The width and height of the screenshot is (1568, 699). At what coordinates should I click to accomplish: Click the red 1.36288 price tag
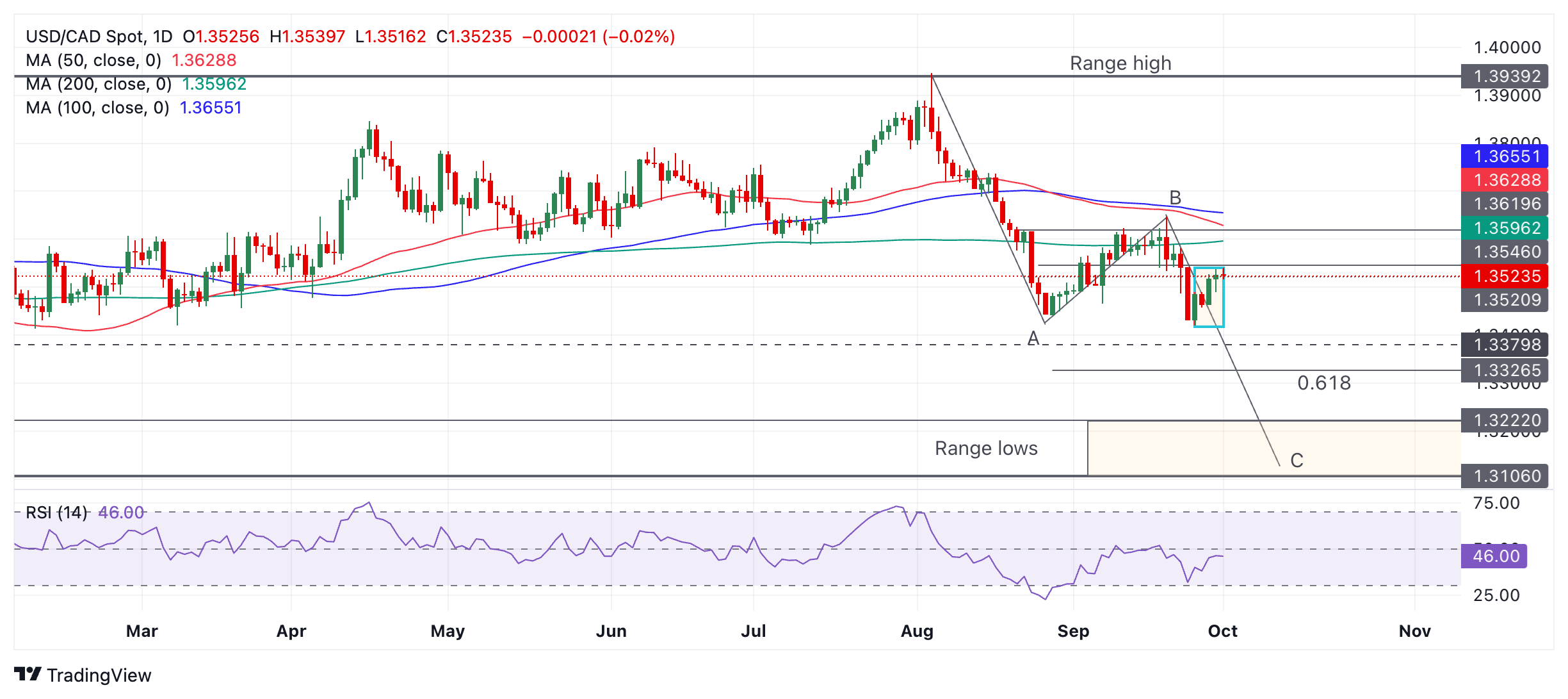[1504, 180]
